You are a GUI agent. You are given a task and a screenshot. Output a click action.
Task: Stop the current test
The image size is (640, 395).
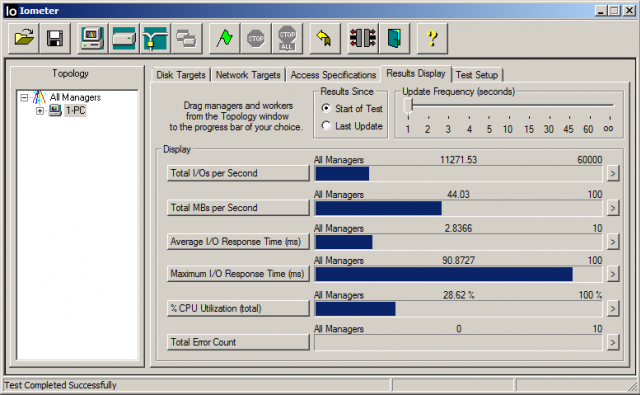coord(256,38)
